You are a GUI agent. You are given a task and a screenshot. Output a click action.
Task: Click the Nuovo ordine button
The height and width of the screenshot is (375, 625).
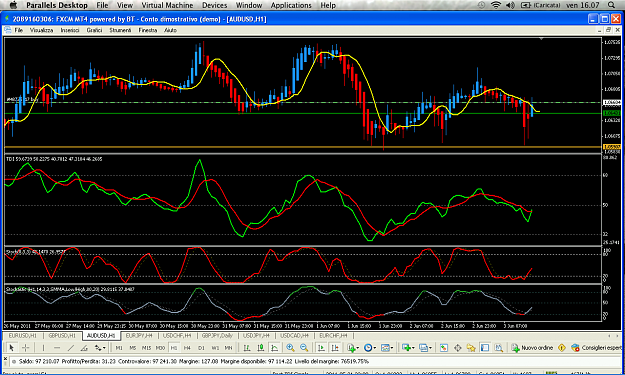(x=532, y=348)
